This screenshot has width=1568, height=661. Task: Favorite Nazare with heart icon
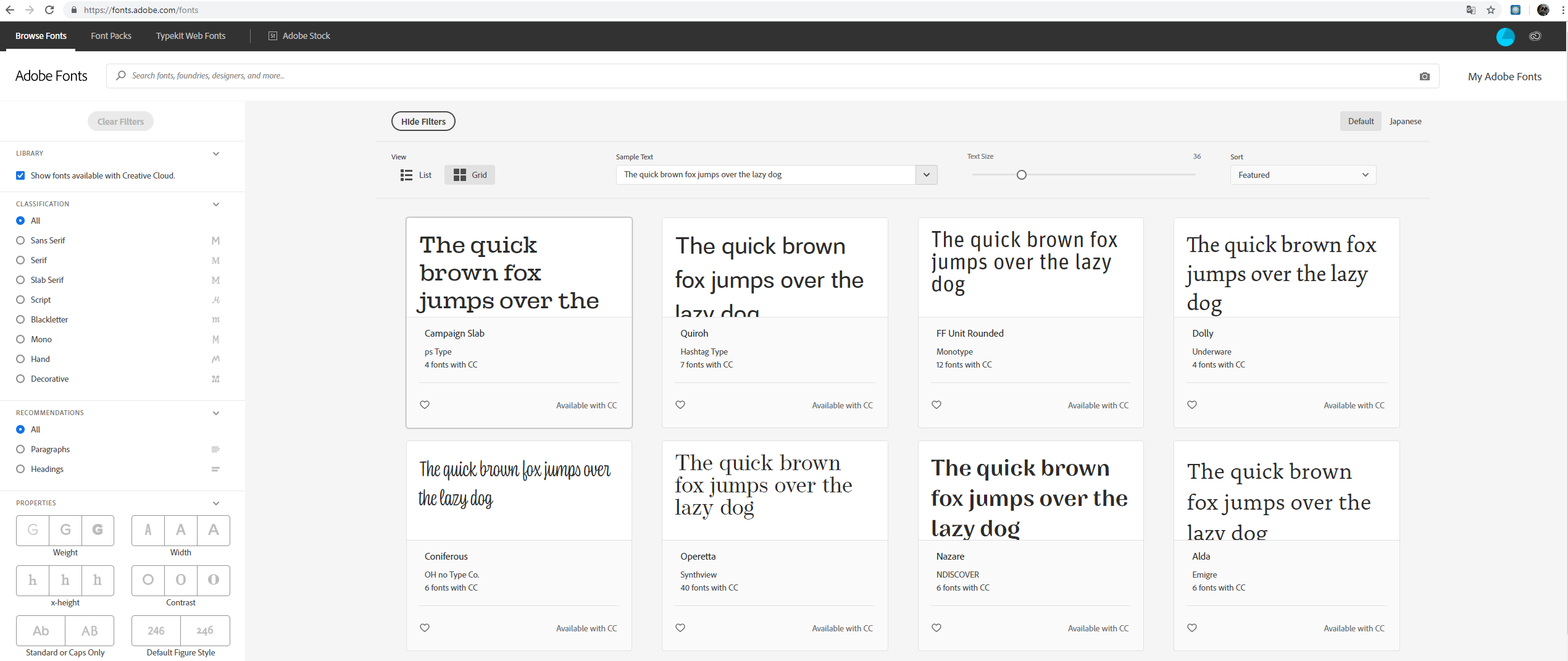(936, 628)
